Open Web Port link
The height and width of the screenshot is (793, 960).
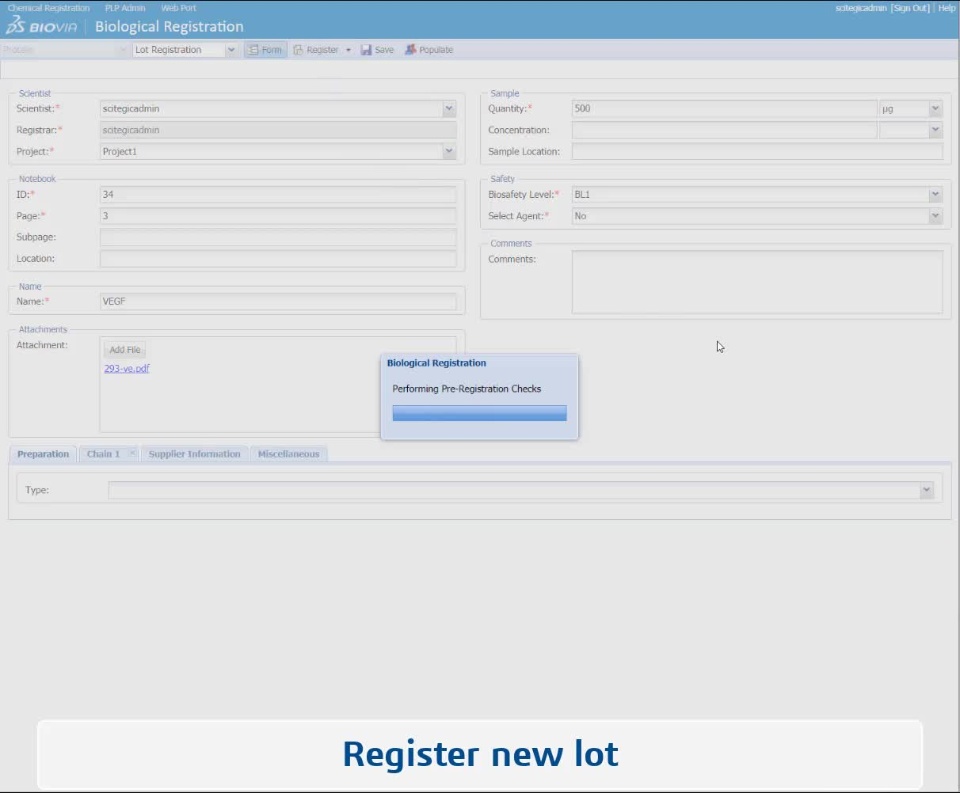[x=178, y=8]
